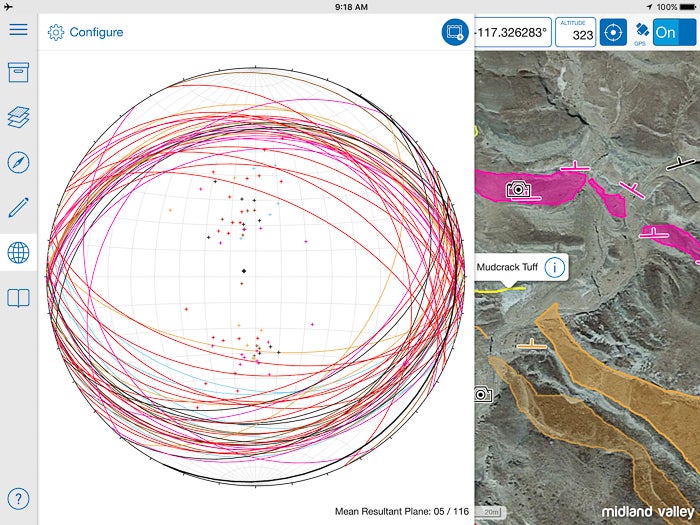Tap the stereonet screenshot export button
Image resolution: width=700 pixels, height=525 pixels.
click(x=455, y=32)
